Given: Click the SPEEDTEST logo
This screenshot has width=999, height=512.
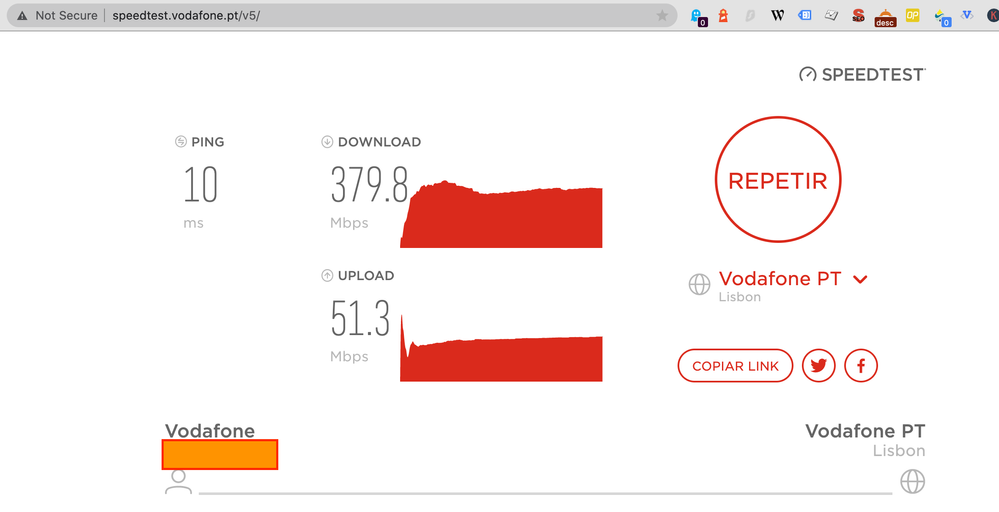Looking at the screenshot, I should (x=862, y=75).
